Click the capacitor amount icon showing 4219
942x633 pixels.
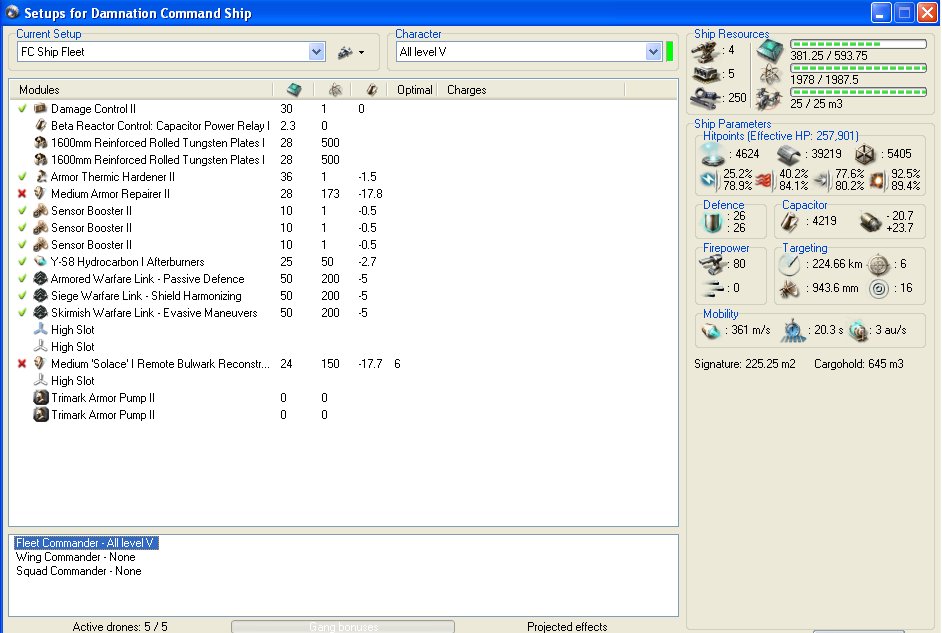[789, 222]
